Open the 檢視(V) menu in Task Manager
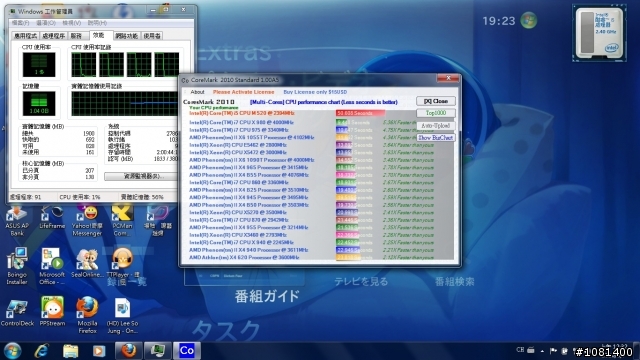 click(72, 23)
